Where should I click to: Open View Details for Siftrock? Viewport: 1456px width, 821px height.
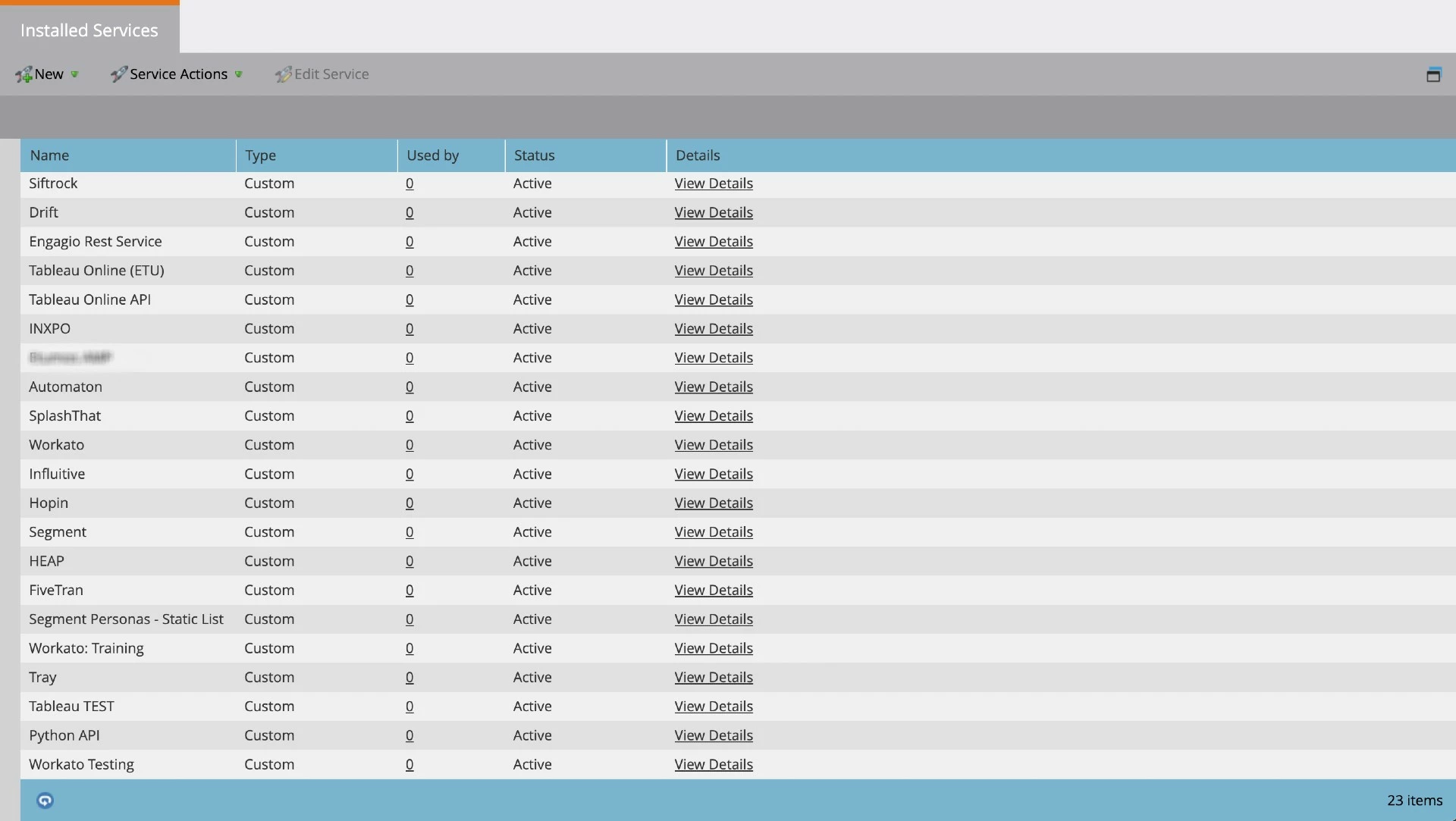pyautogui.click(x=713, y=183)
